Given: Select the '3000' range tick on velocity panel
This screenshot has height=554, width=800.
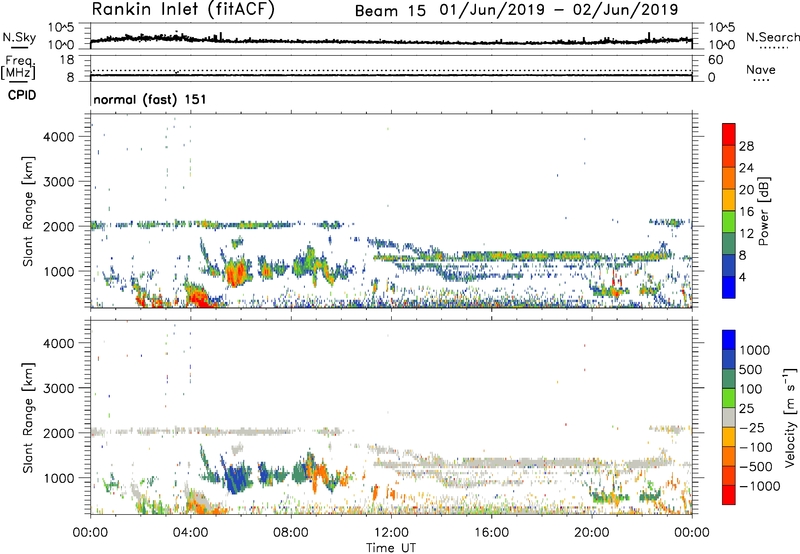Looking at the screenshot, I should [59, 388].
